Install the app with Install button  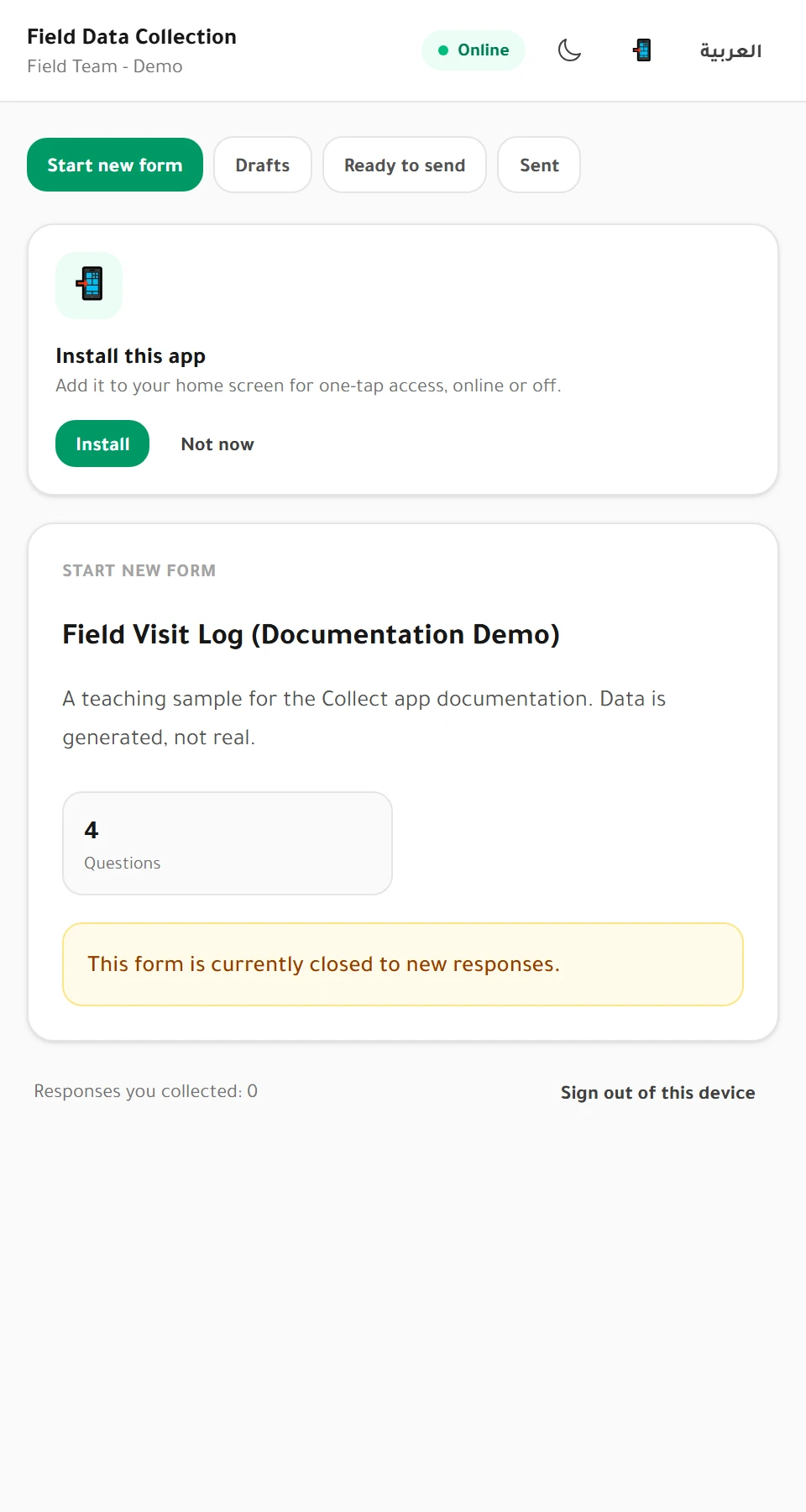pos(102,444)
